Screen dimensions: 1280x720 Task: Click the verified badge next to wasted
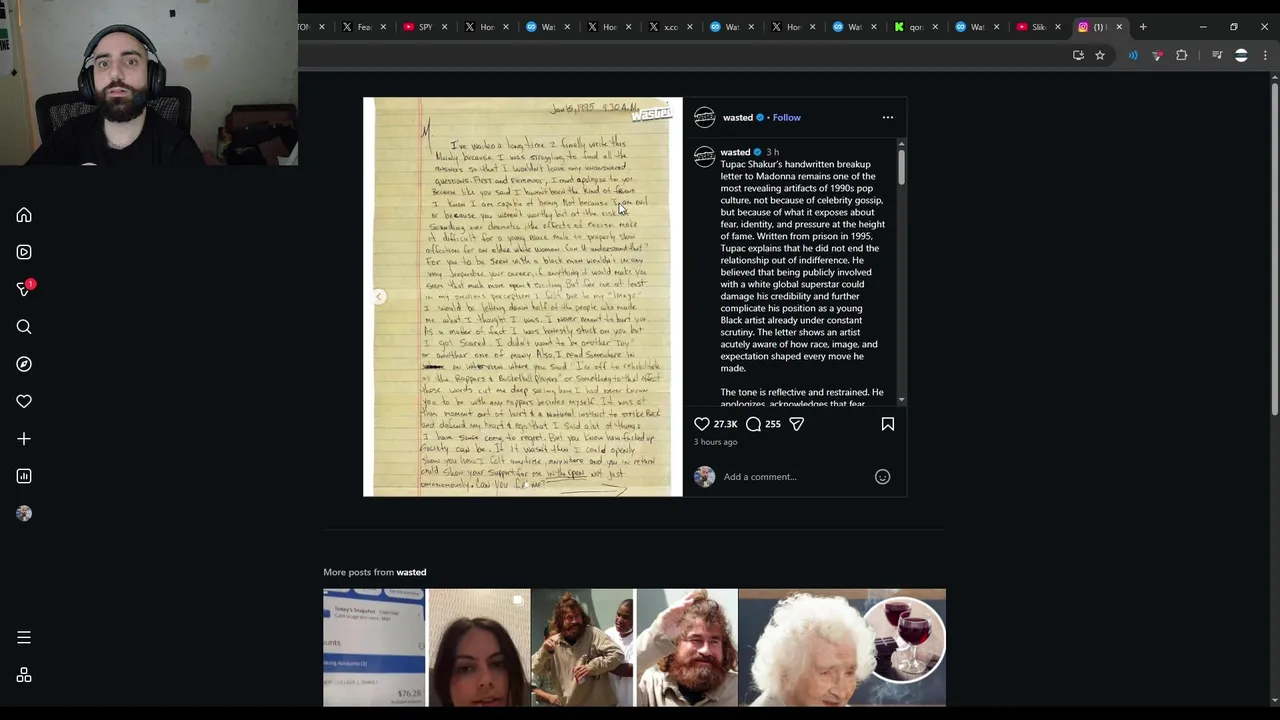pos(760,118)
